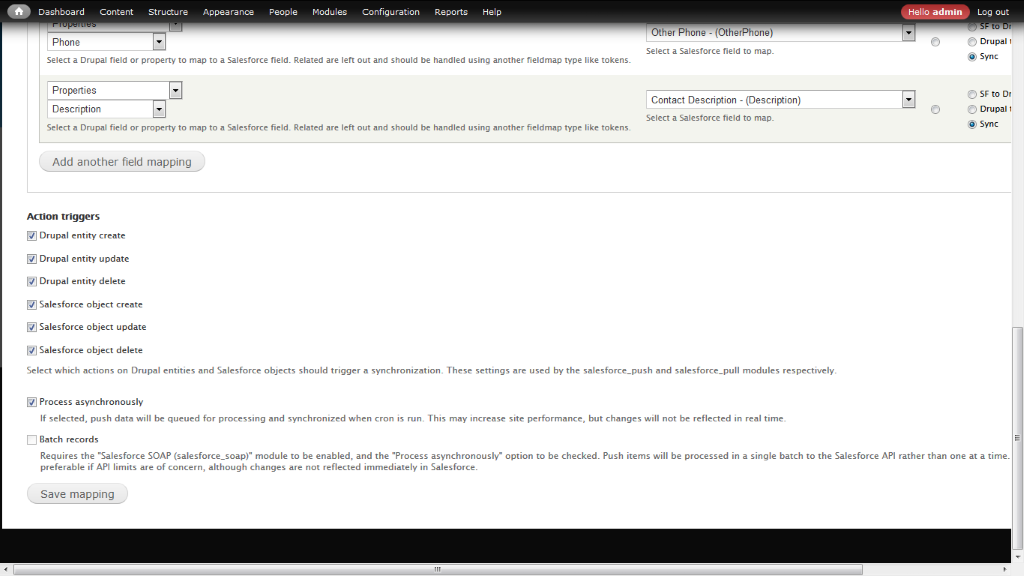Click horizontal scrollbar left arrow
Image resolution: width=1024 pixels, height=576 pixels.
click(6, 569)
